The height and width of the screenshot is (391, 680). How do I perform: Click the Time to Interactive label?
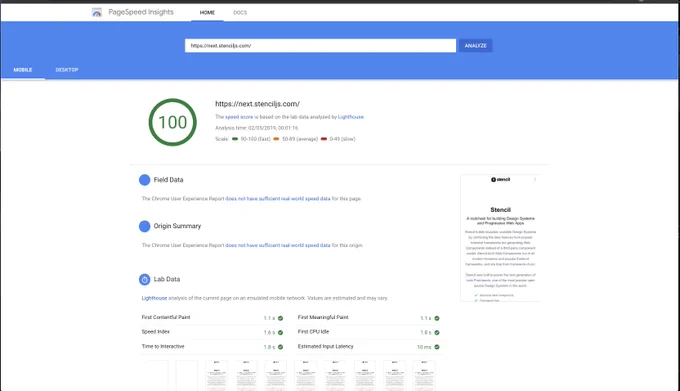pyautogui.click(x=163, y=346)
